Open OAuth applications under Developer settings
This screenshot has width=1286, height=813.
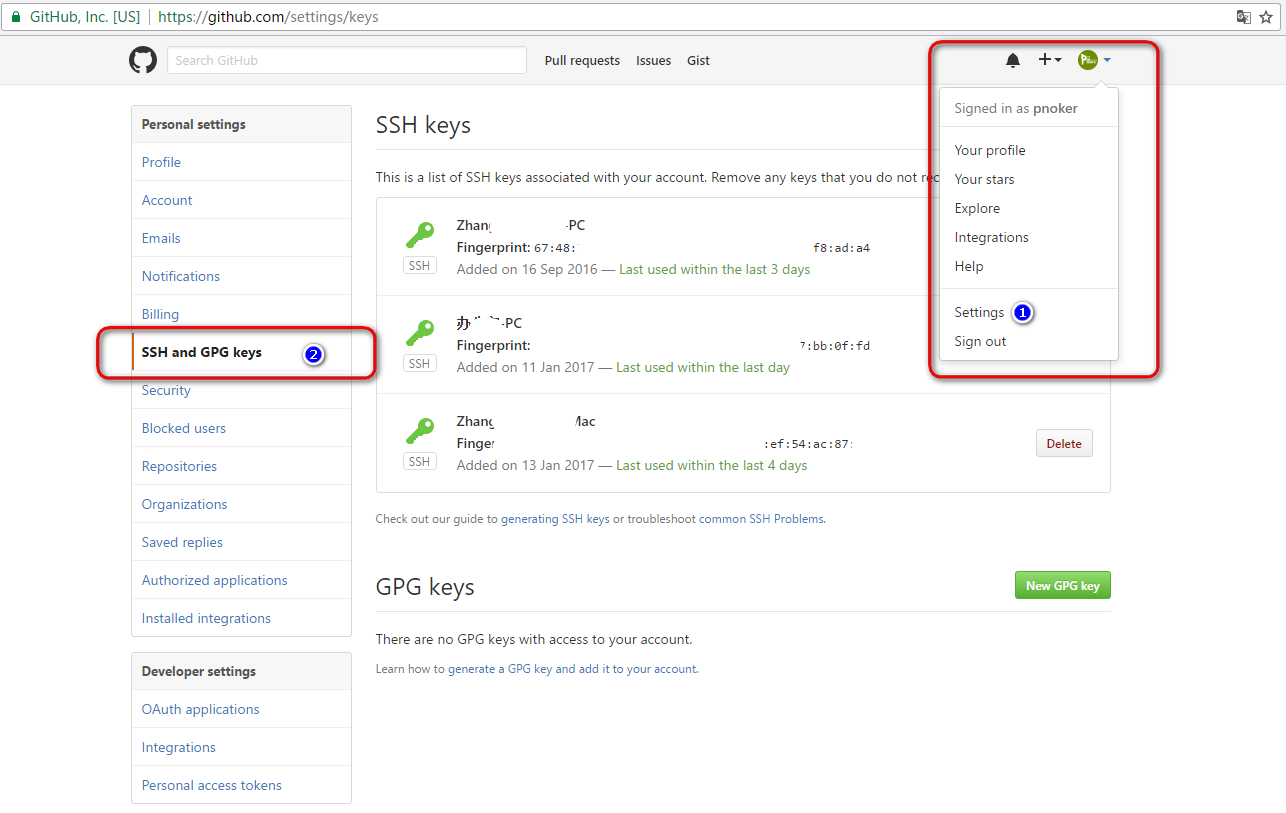tap(241, 709)
